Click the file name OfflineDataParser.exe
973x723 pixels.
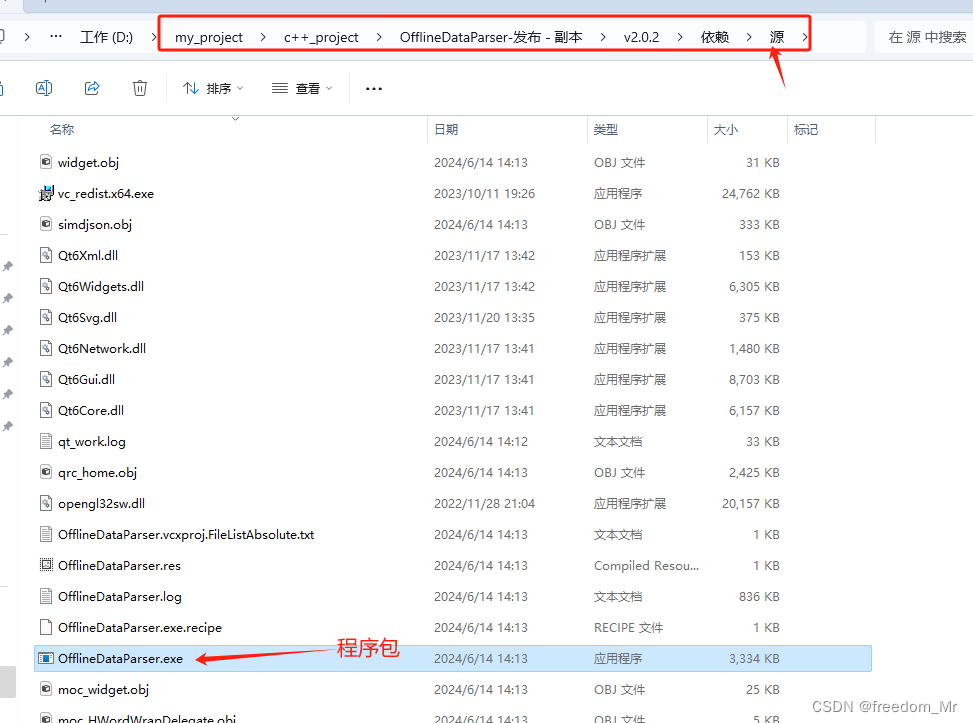click(x=120, y=659)
